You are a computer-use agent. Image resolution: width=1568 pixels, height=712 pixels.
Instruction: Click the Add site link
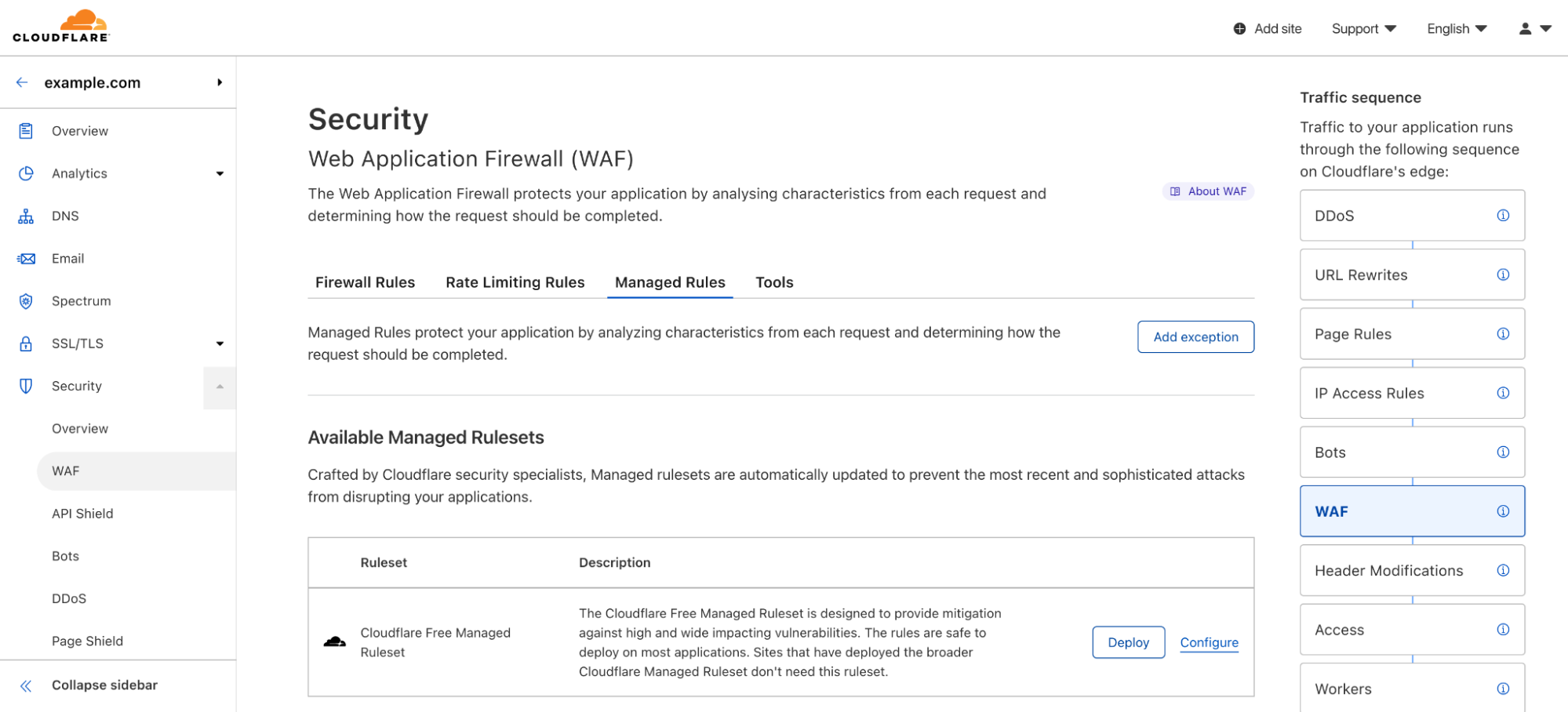tap(1278, 29)
